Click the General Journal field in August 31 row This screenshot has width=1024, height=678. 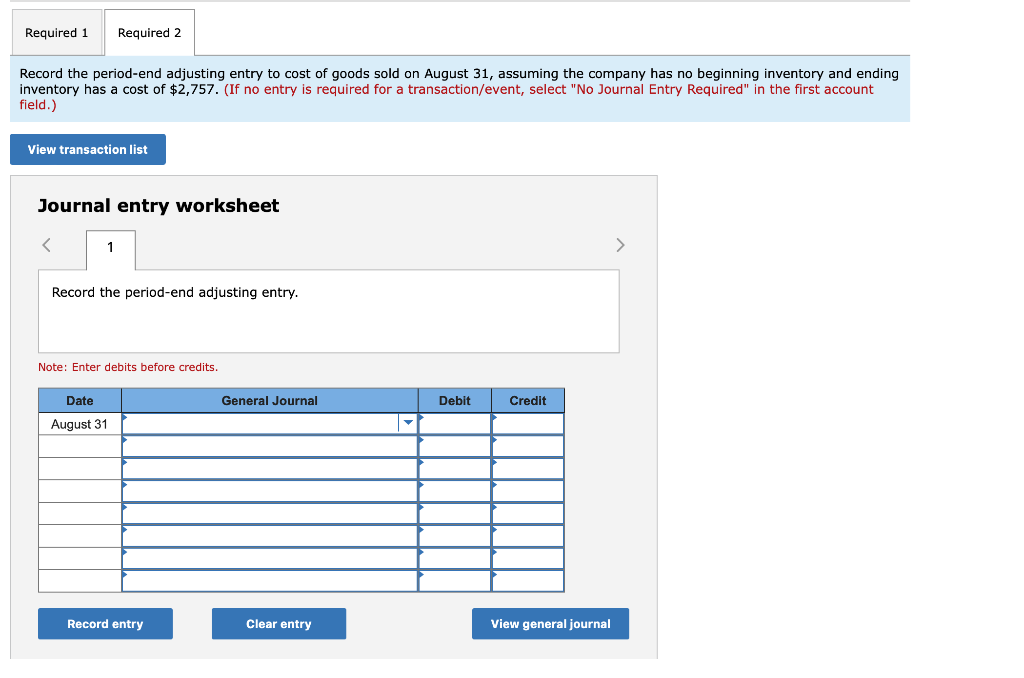tap(269, 423)
